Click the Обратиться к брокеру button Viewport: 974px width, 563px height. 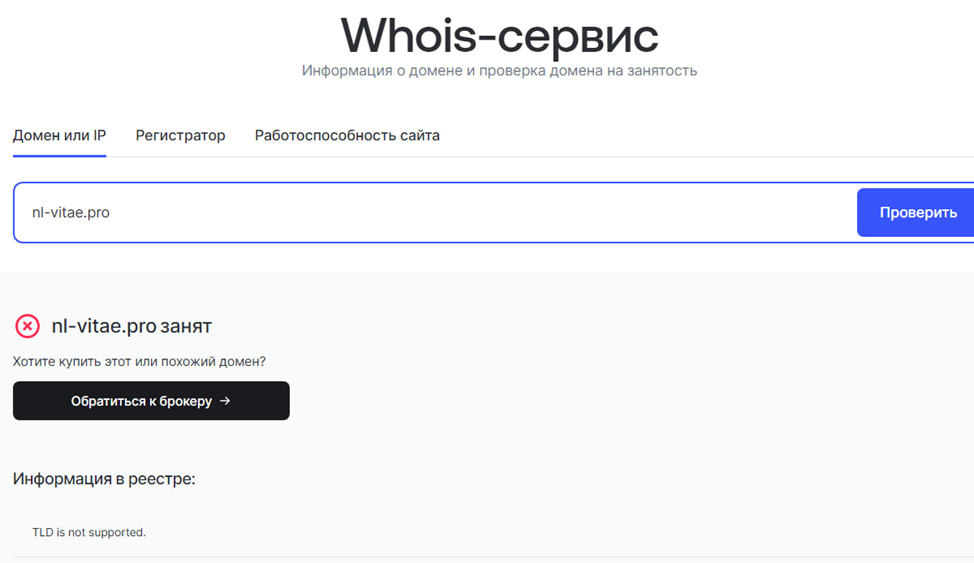click(151, 401)
